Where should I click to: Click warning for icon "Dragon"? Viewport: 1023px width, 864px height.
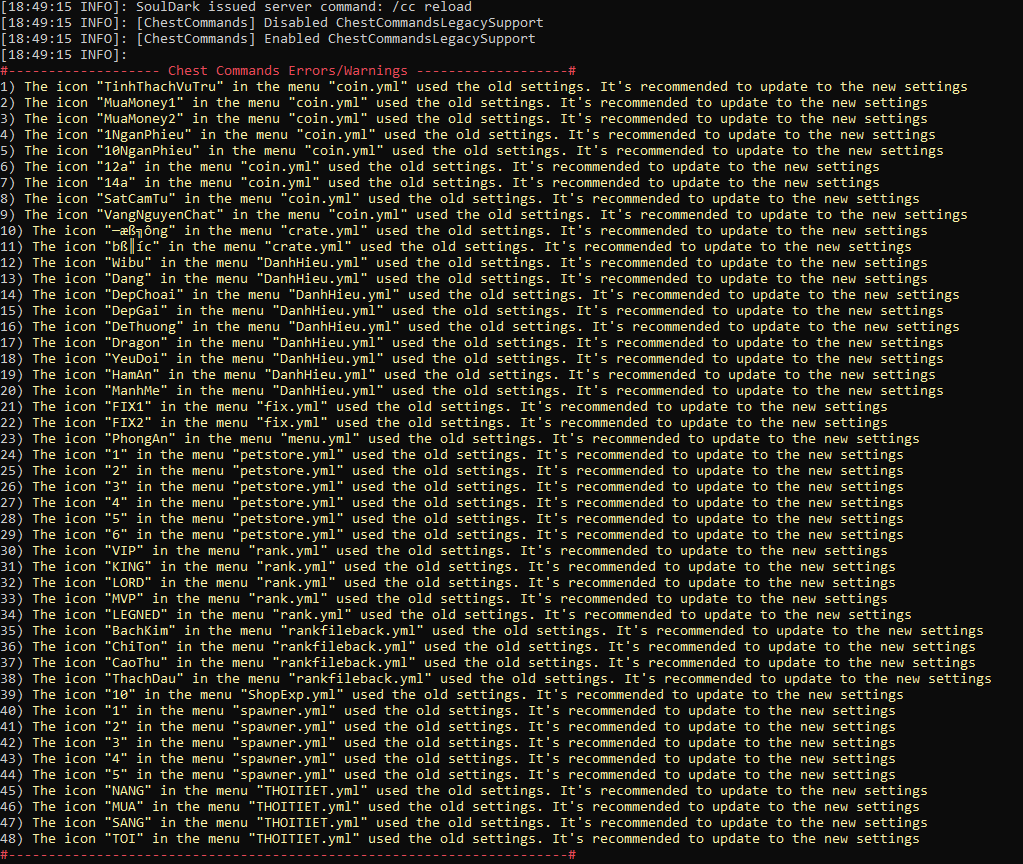point(472,343)
